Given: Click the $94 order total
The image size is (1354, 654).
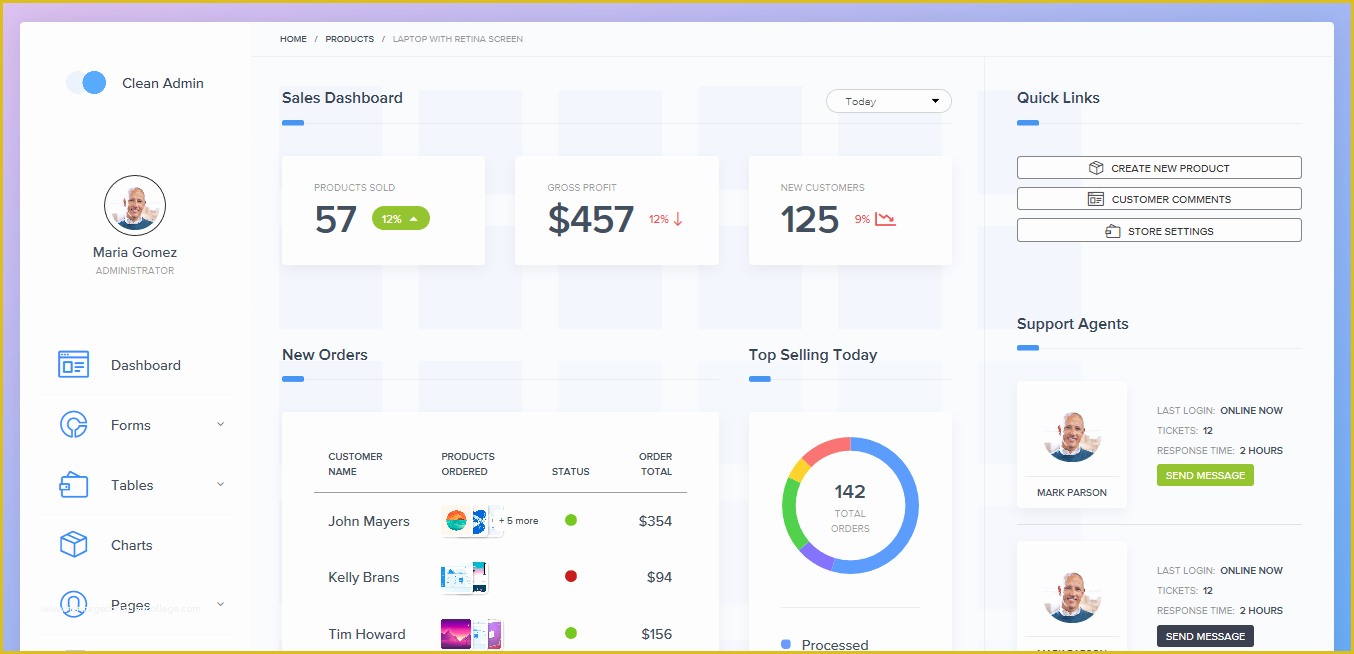Looking at the screenshot, I should (659, 577).
